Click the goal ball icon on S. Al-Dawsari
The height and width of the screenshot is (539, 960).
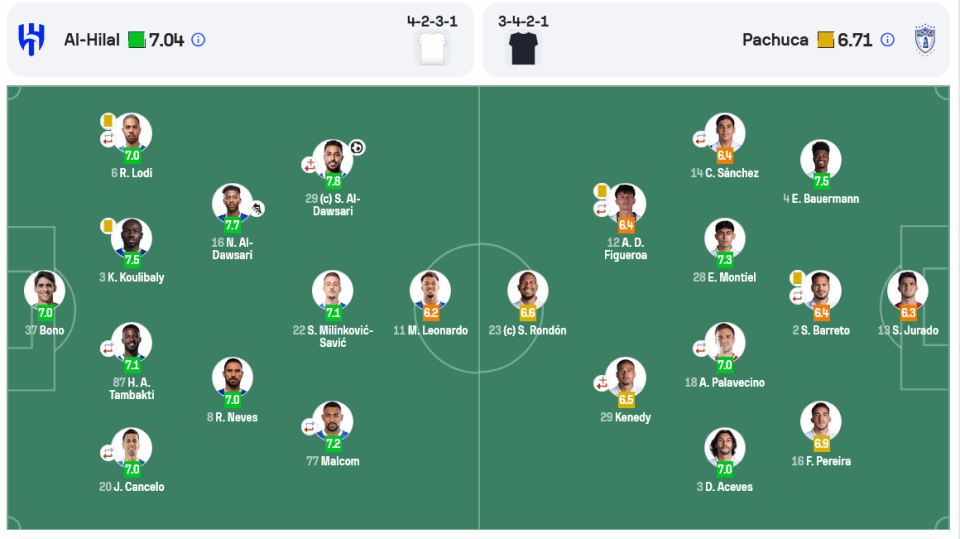pyautogui.click(x=357, y=148)
